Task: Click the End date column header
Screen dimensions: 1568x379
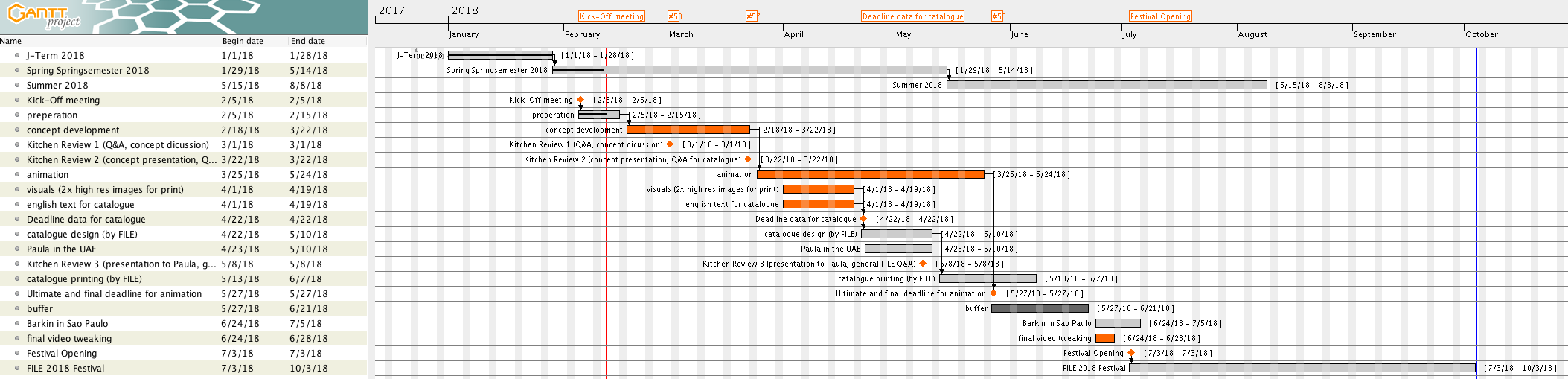Action: [308, 41]
